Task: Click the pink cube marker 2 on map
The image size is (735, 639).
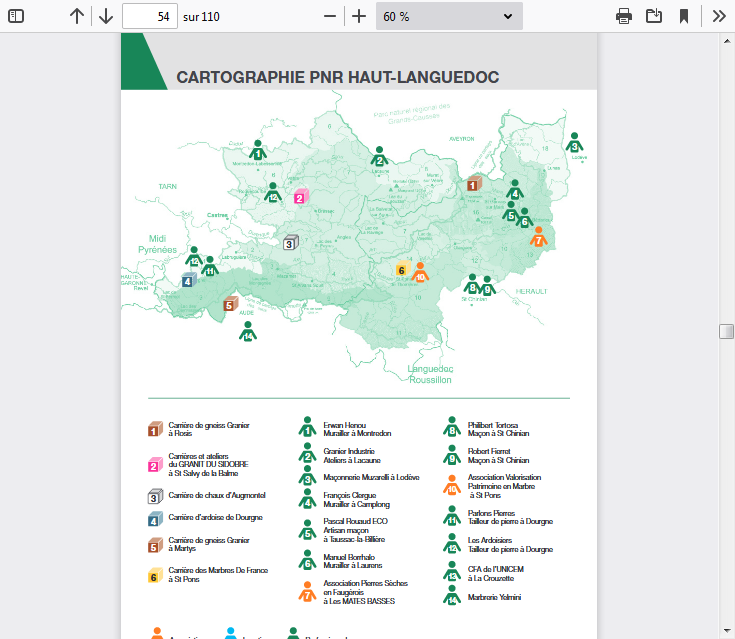Action: (x=299, y=197)
